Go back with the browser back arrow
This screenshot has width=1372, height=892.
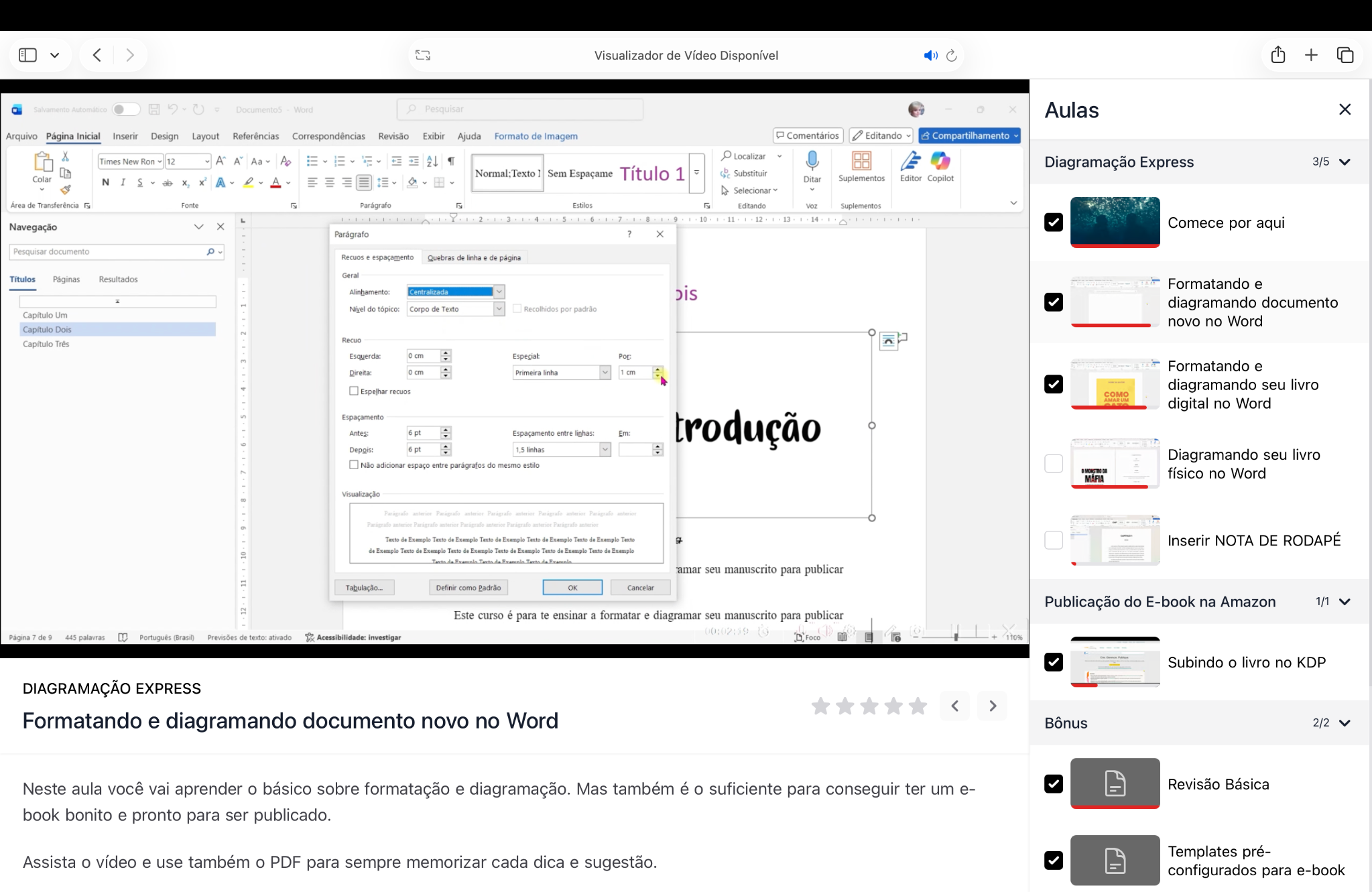pos(97,55)
